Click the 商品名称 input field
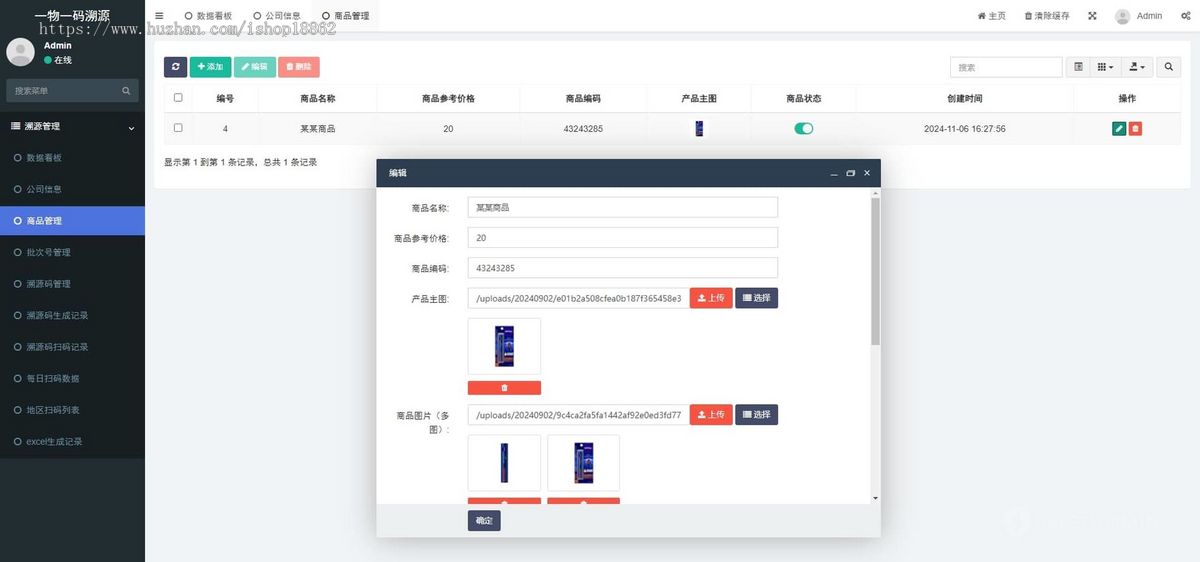 (x=623, y=207)
